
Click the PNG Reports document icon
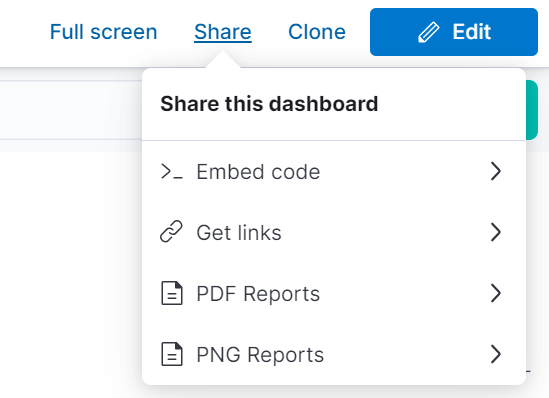click(x=172, y=354)
